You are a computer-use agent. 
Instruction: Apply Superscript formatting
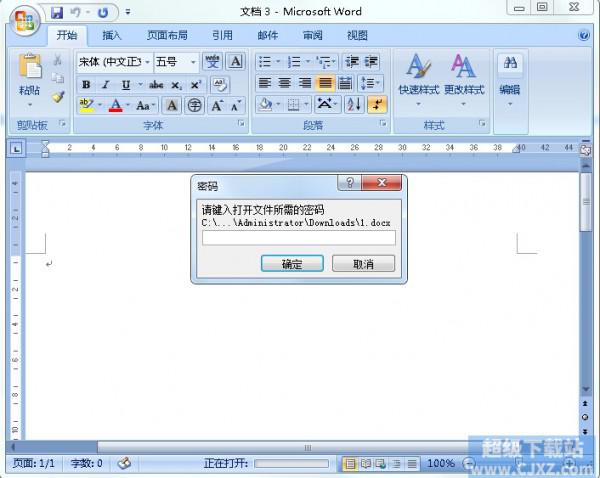[x=196, y=85]
